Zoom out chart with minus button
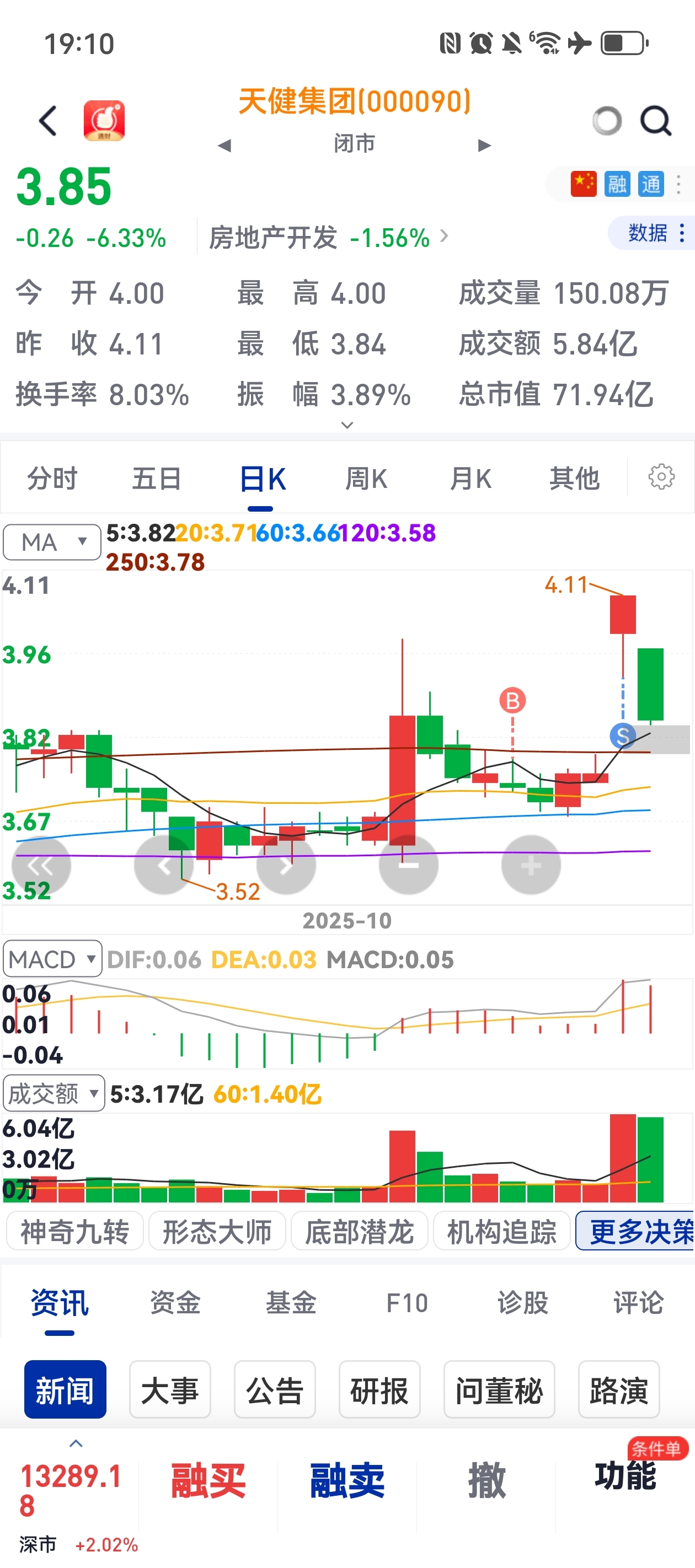Viewport: 695px width, 1568px height. (x=408, y=865)
